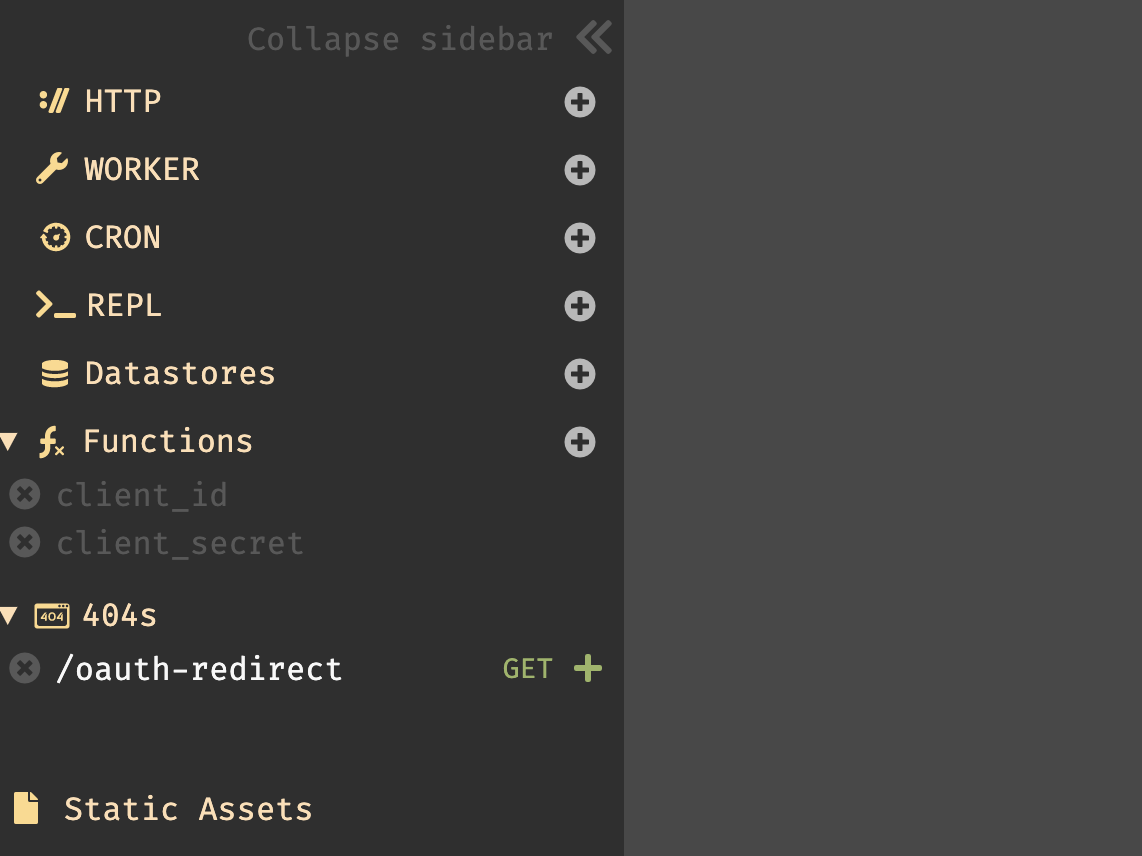Remove the /oauth-redirect 404 entry
Viewport: 1142px width, 856px height.
coord(25,668)
